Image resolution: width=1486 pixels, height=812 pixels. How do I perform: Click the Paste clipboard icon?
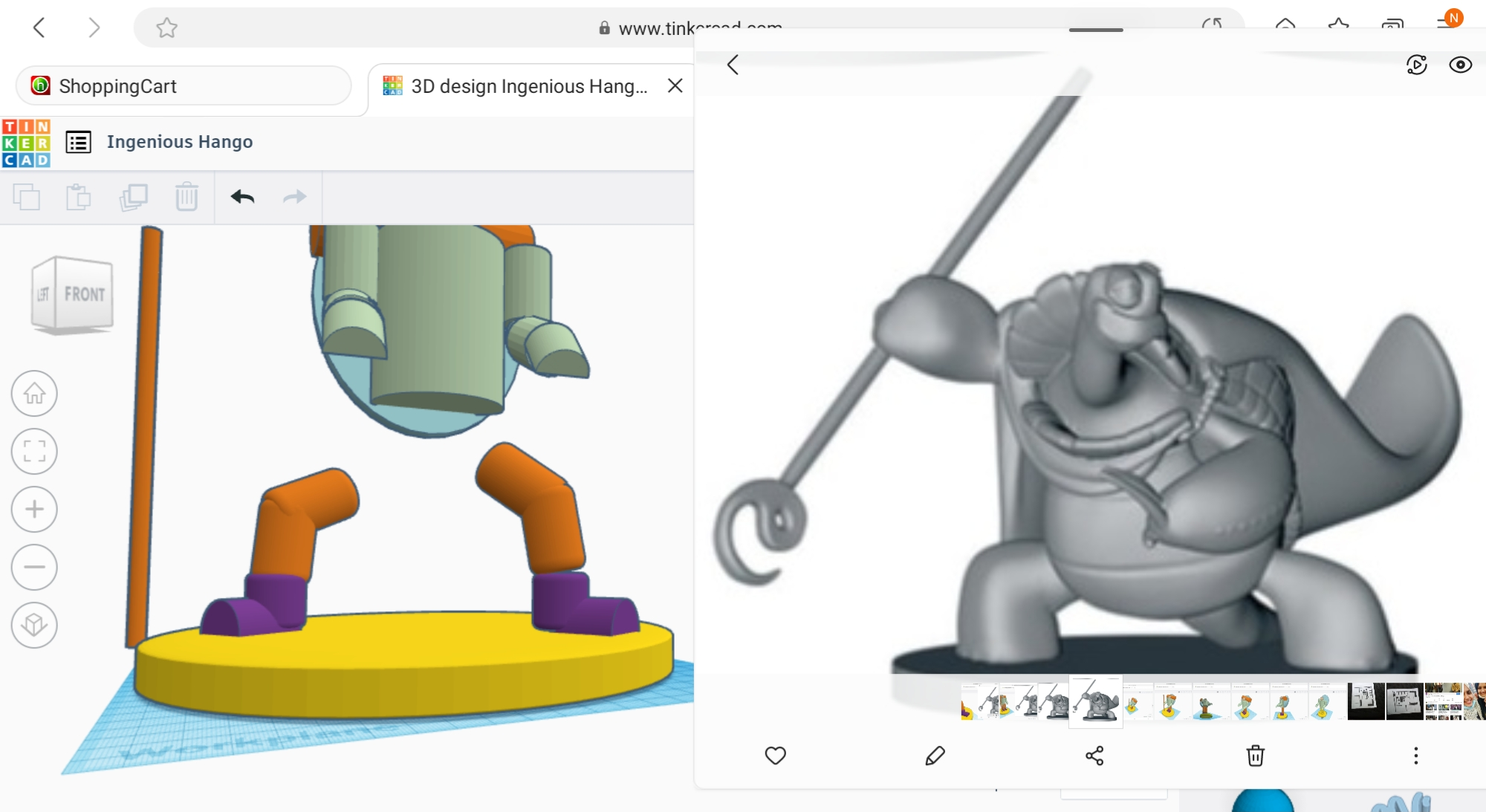(x=79, y=197)
